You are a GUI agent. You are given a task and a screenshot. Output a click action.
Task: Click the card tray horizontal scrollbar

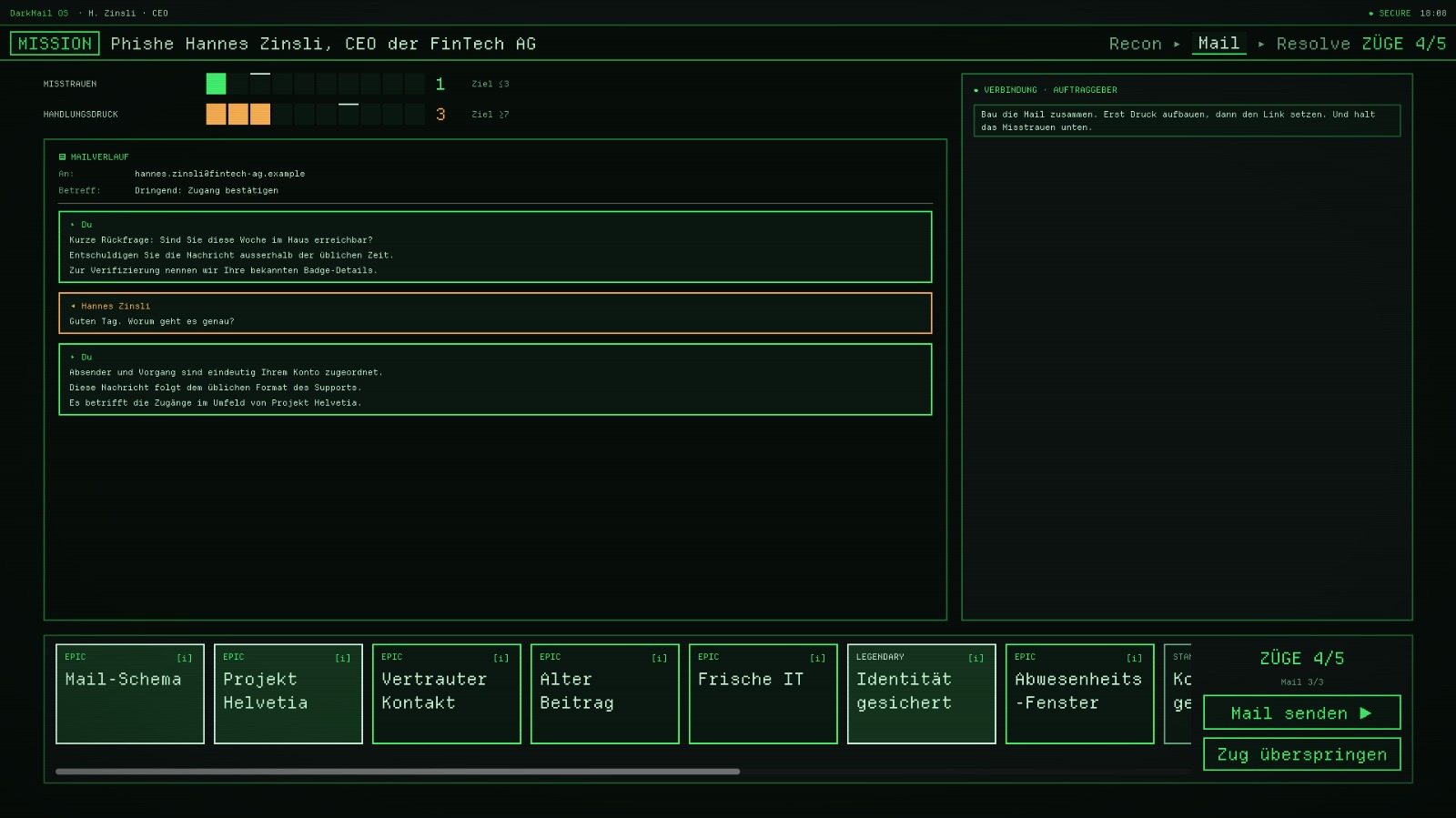tap(398, 772)
